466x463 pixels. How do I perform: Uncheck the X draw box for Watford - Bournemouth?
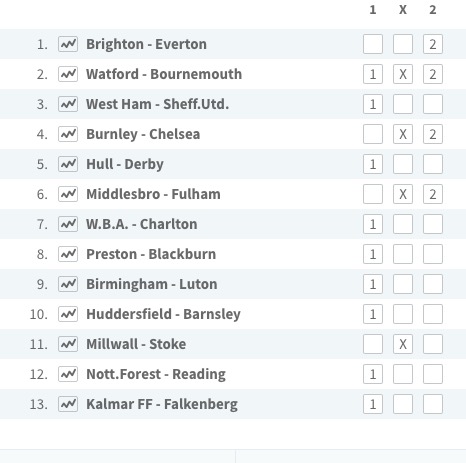(403, 74)
